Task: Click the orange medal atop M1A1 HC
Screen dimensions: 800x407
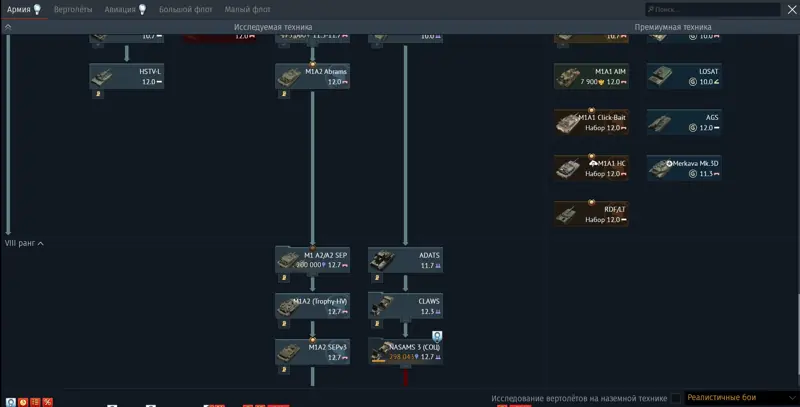Action: (x=591, y=156)
